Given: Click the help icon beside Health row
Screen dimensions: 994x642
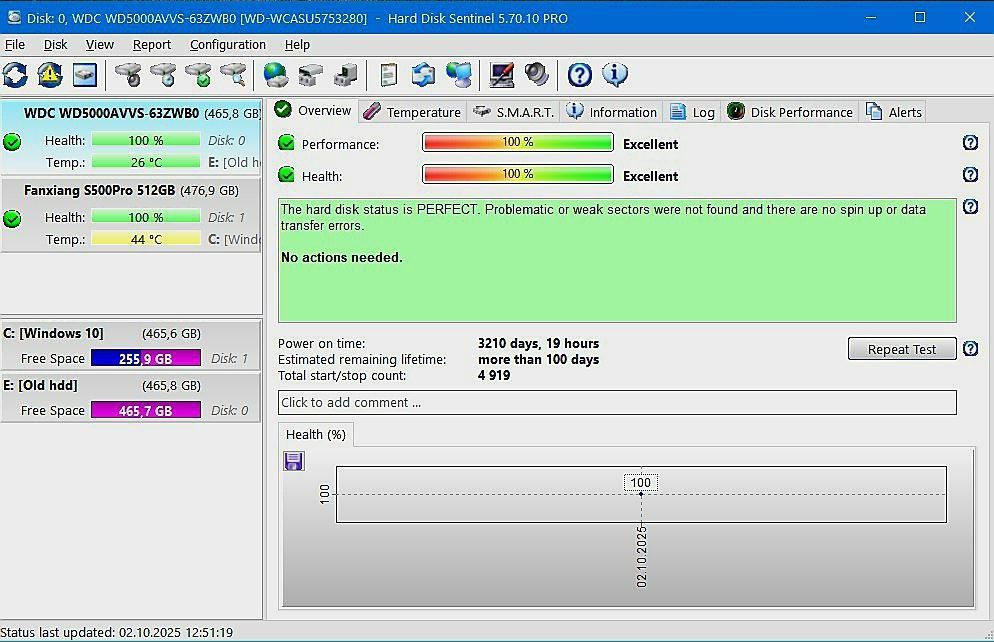Looking at the screenshot, I should [970, 174].
